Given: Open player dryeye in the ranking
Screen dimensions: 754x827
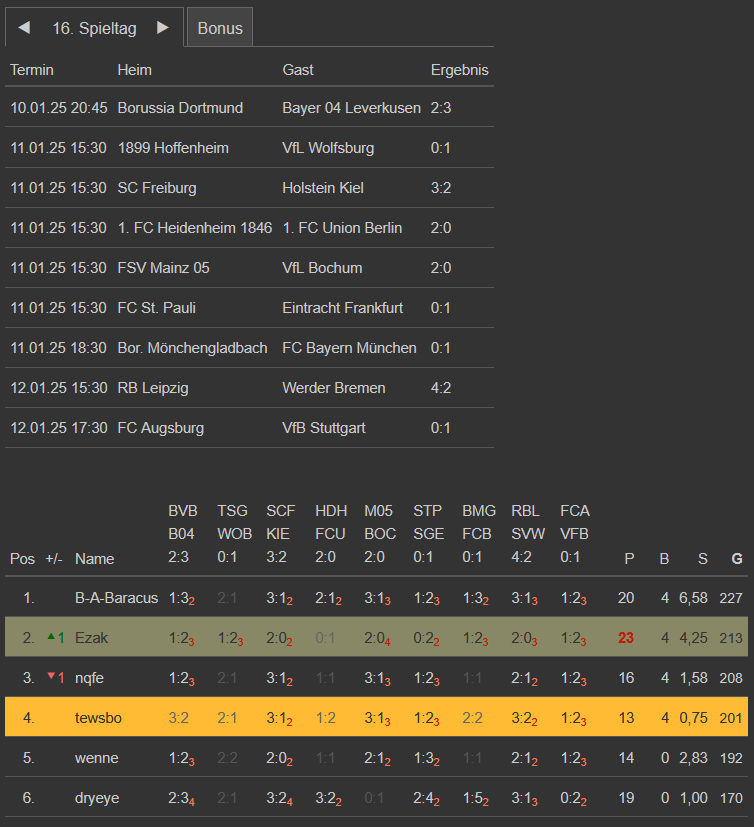Looking at the screenshot, I should pyautogui.click(x=98, y=798).
